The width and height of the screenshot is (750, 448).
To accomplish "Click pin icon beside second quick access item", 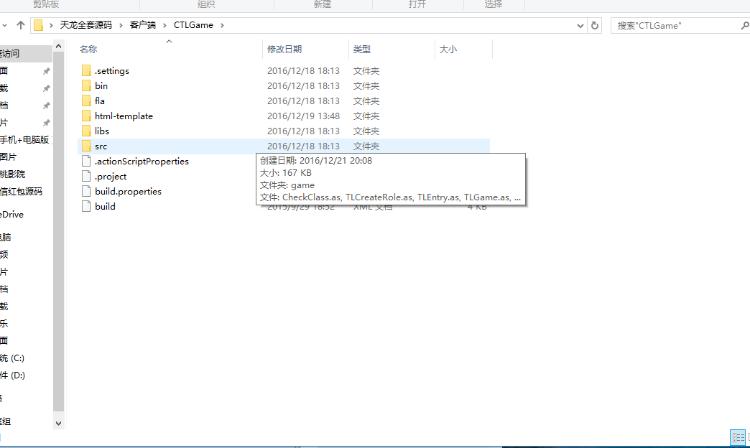I will click(46, 88).
